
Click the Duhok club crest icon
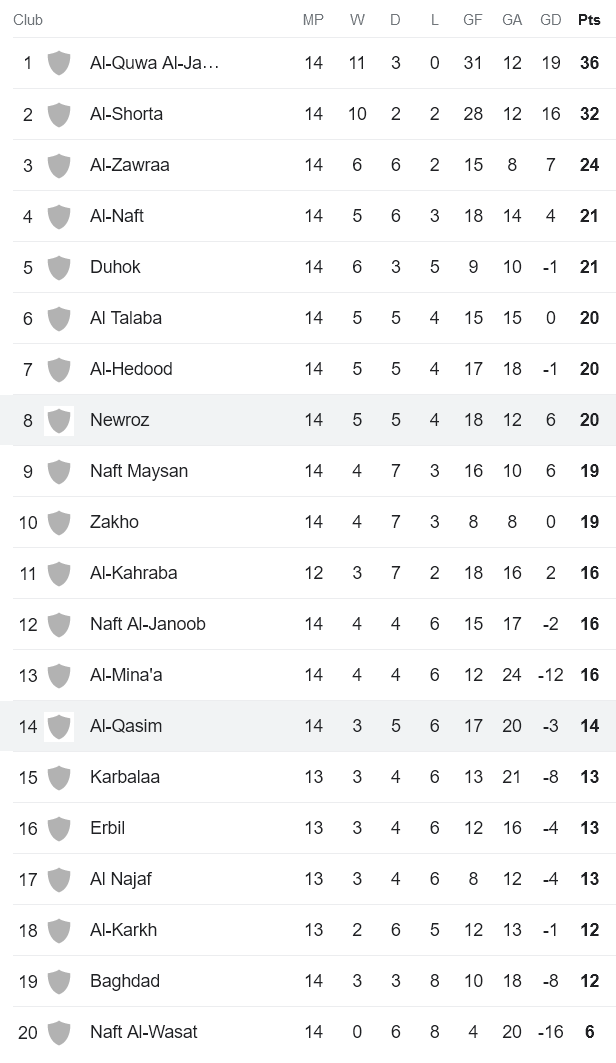pos(59,267)
